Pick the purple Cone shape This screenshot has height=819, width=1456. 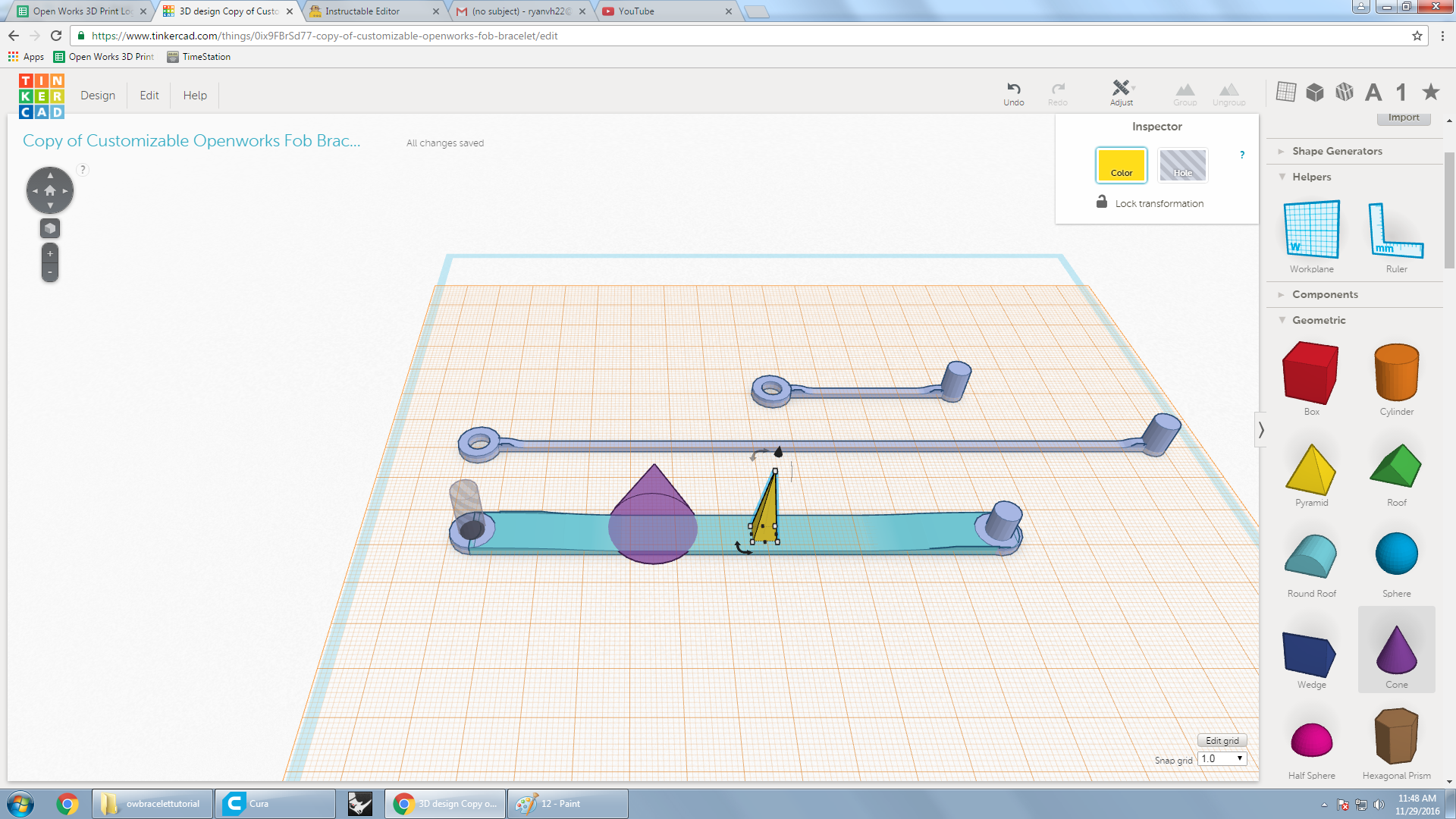tap(1396, 650)
